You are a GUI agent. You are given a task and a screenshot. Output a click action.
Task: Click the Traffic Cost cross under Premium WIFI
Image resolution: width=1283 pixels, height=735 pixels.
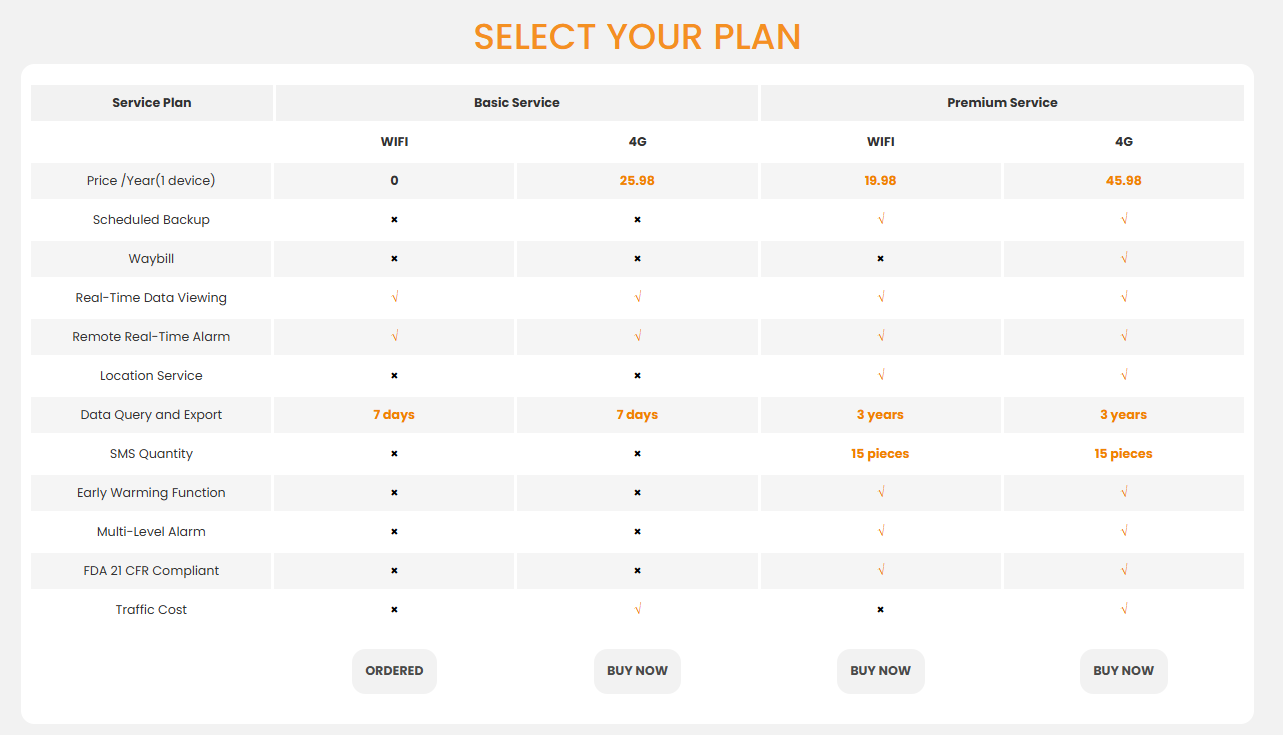click(x=880, y=609)
